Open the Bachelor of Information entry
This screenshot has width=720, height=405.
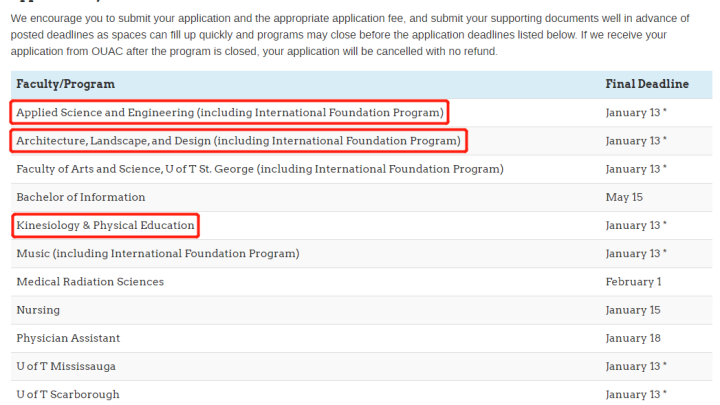coord(81,197)
